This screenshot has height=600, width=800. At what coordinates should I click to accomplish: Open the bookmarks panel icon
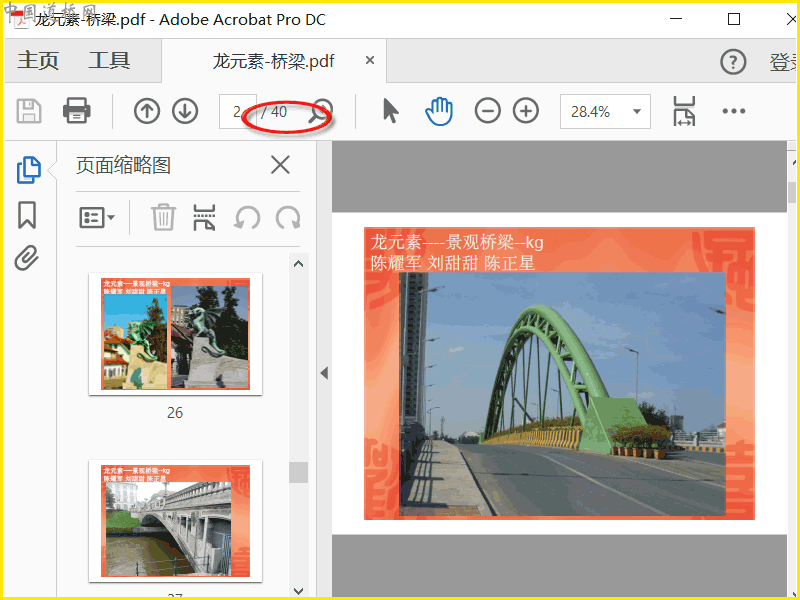point(28,215)
